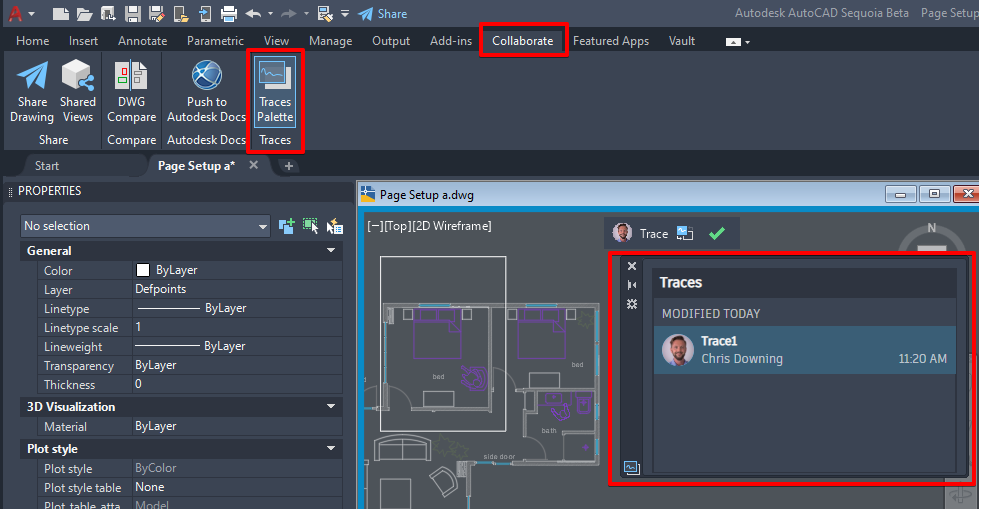Toggle trace front/back icon in Trace toolbar
Viewport: 981px width, 509px height.
click(685, 233)
